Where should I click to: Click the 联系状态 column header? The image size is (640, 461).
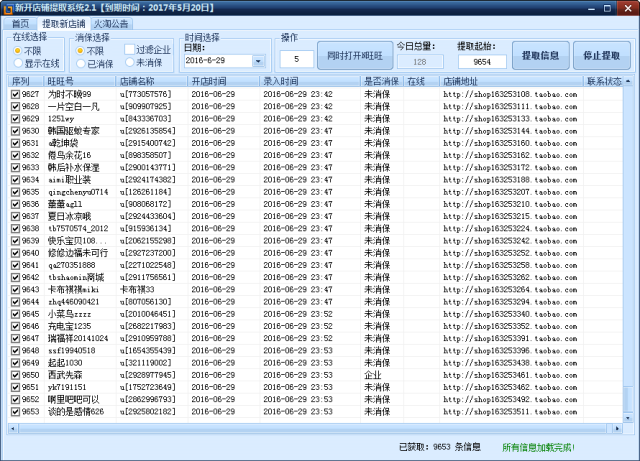(604, 81)
